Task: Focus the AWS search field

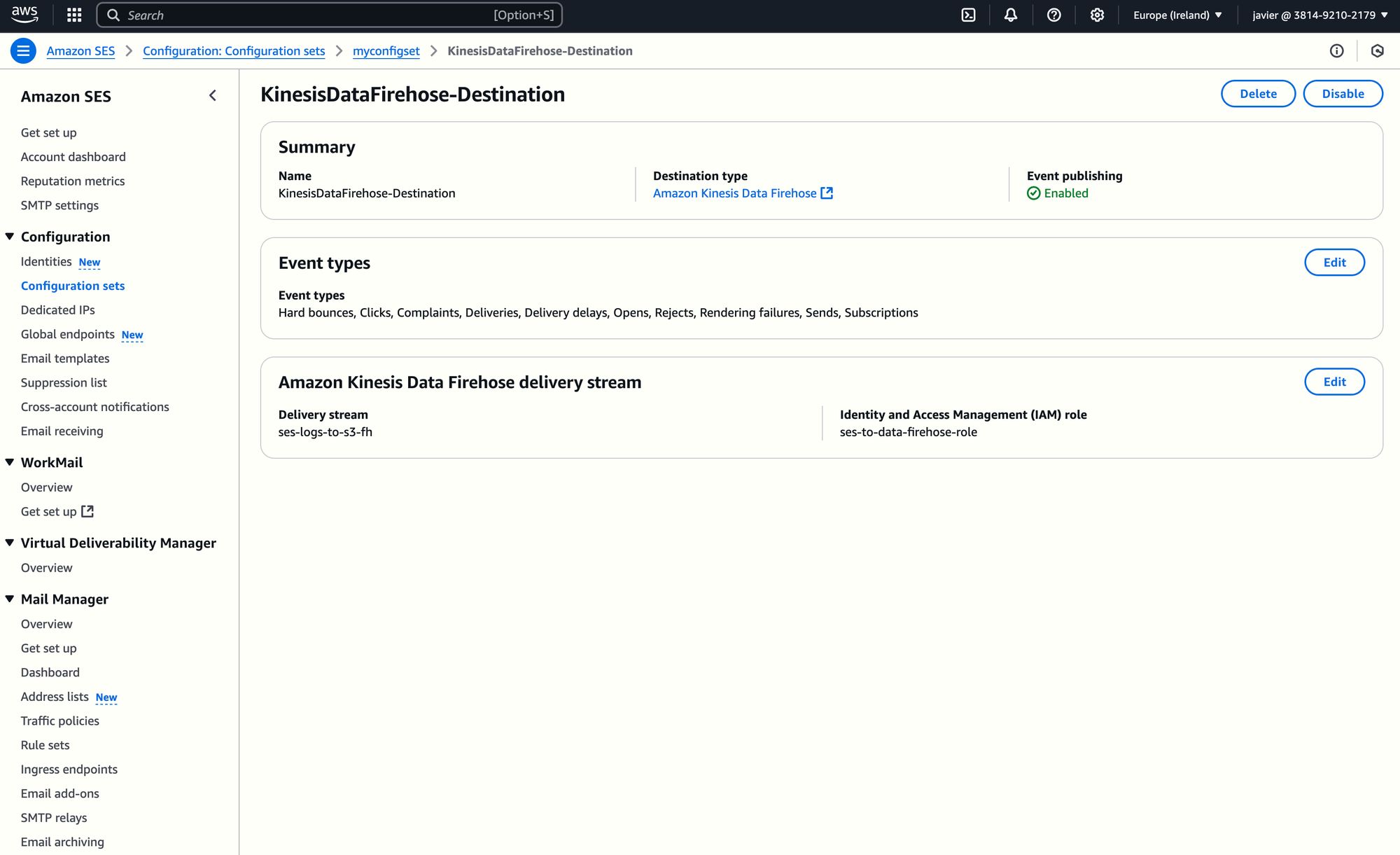Action: 308,15
